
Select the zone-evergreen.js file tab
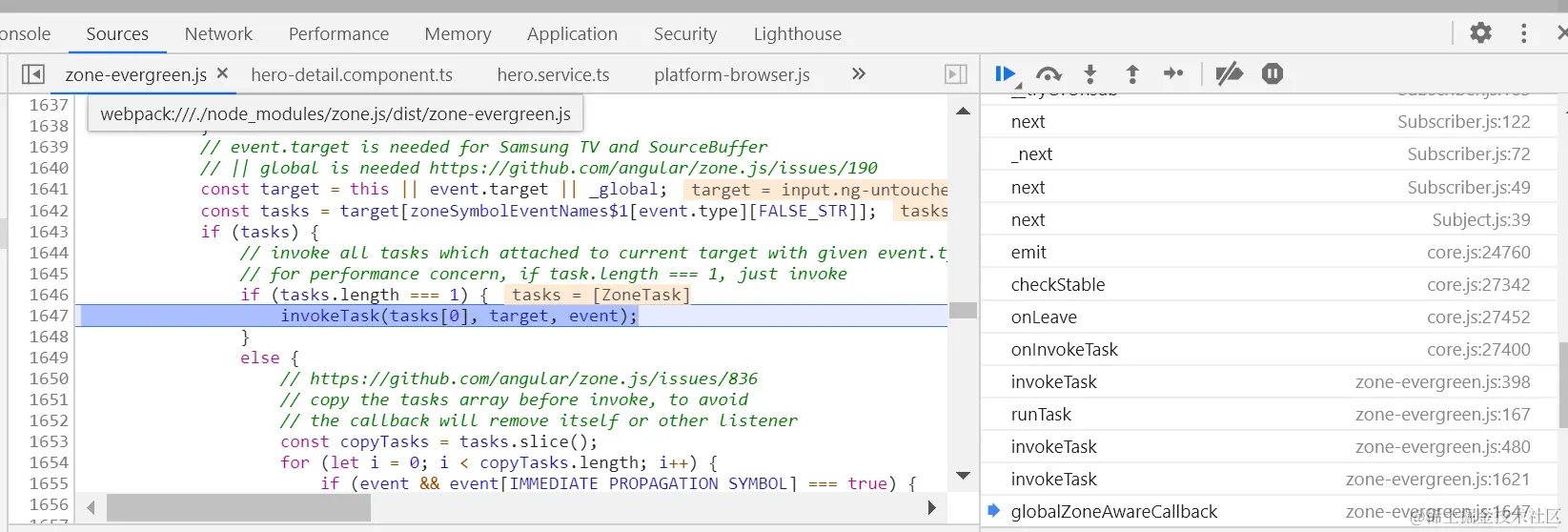(136, 74)
